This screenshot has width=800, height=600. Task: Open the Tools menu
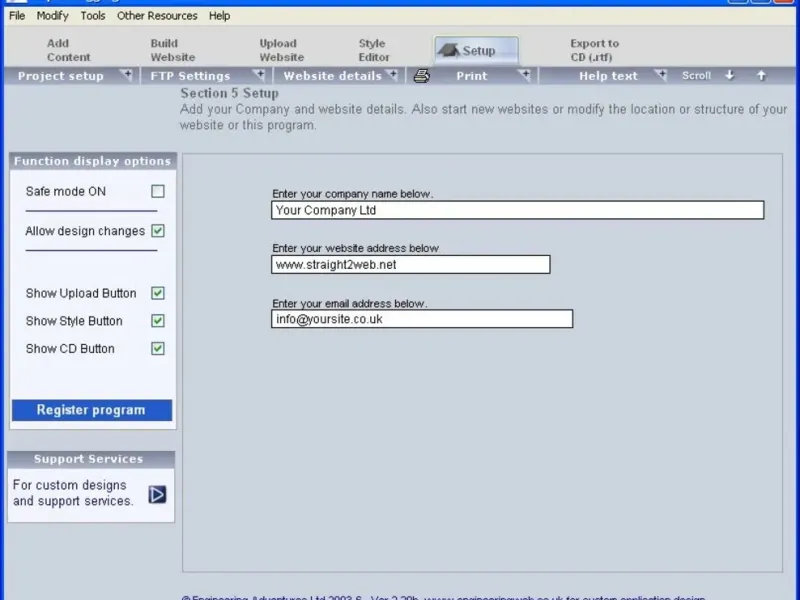[93, 16]
